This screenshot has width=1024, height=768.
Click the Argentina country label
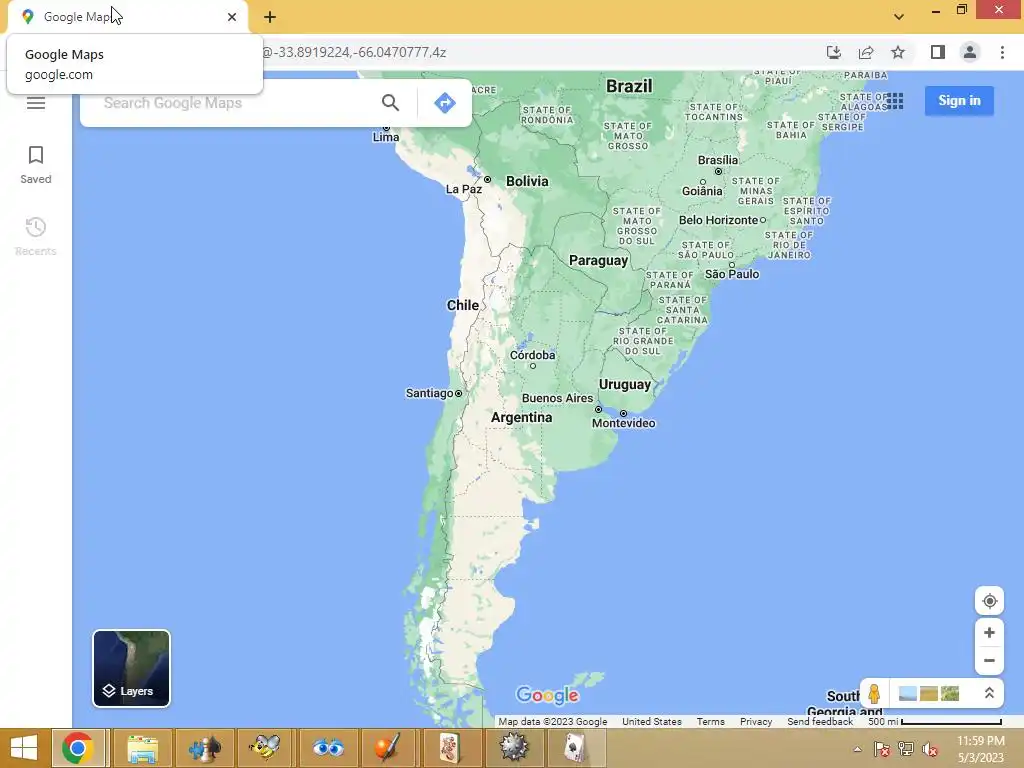tap(521, 417)
